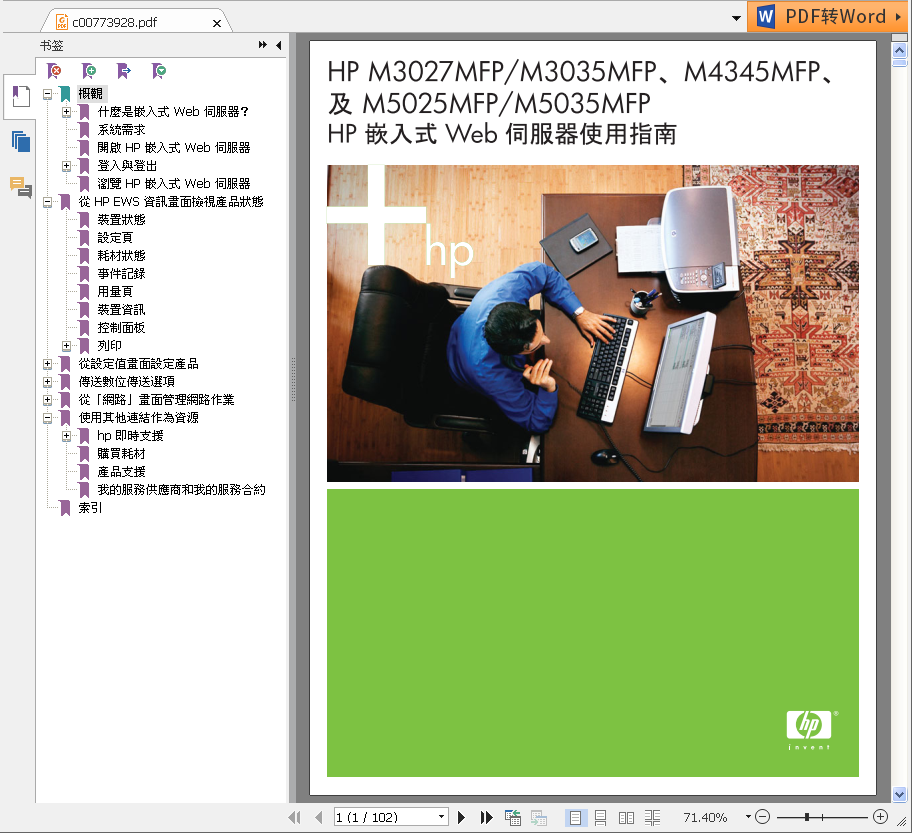Open the 控制面板 bookmark
Image resolution: width=912 pixels, height=833 pixels.
point(121,328)
